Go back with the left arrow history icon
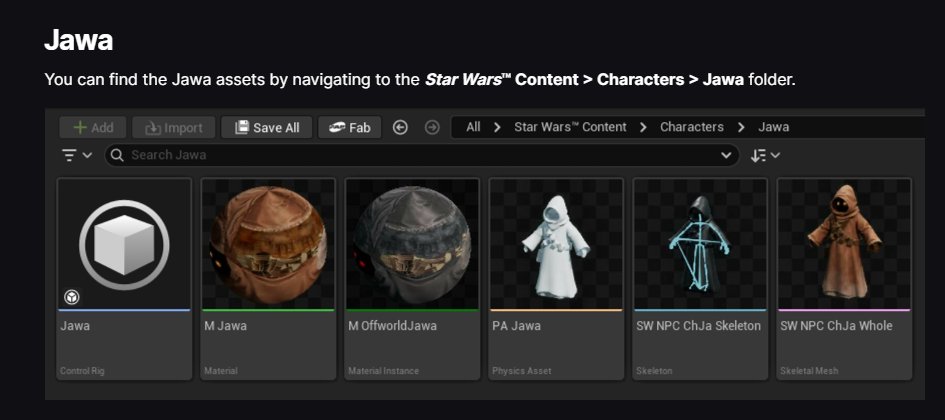 (400, 127)
